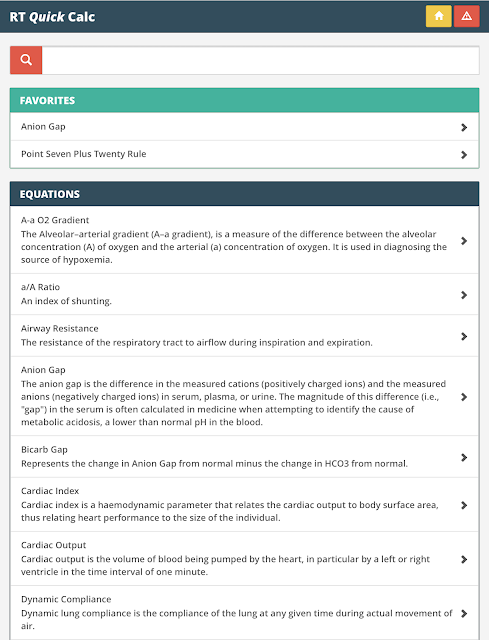Click the a/A Ratio chevron arrow
This screenshot has width=489, height=640.
(x=464, y=295)
